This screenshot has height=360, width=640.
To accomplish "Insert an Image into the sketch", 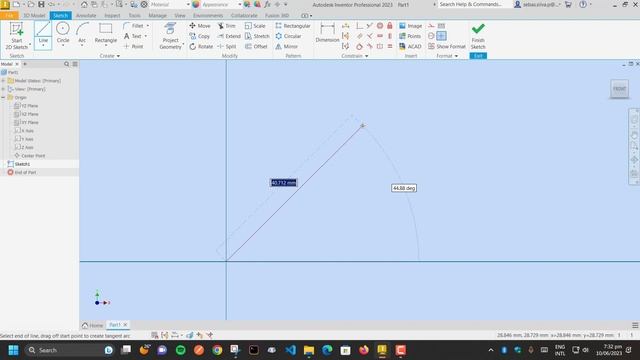I will pyautogui.click(x=411, y=26).
